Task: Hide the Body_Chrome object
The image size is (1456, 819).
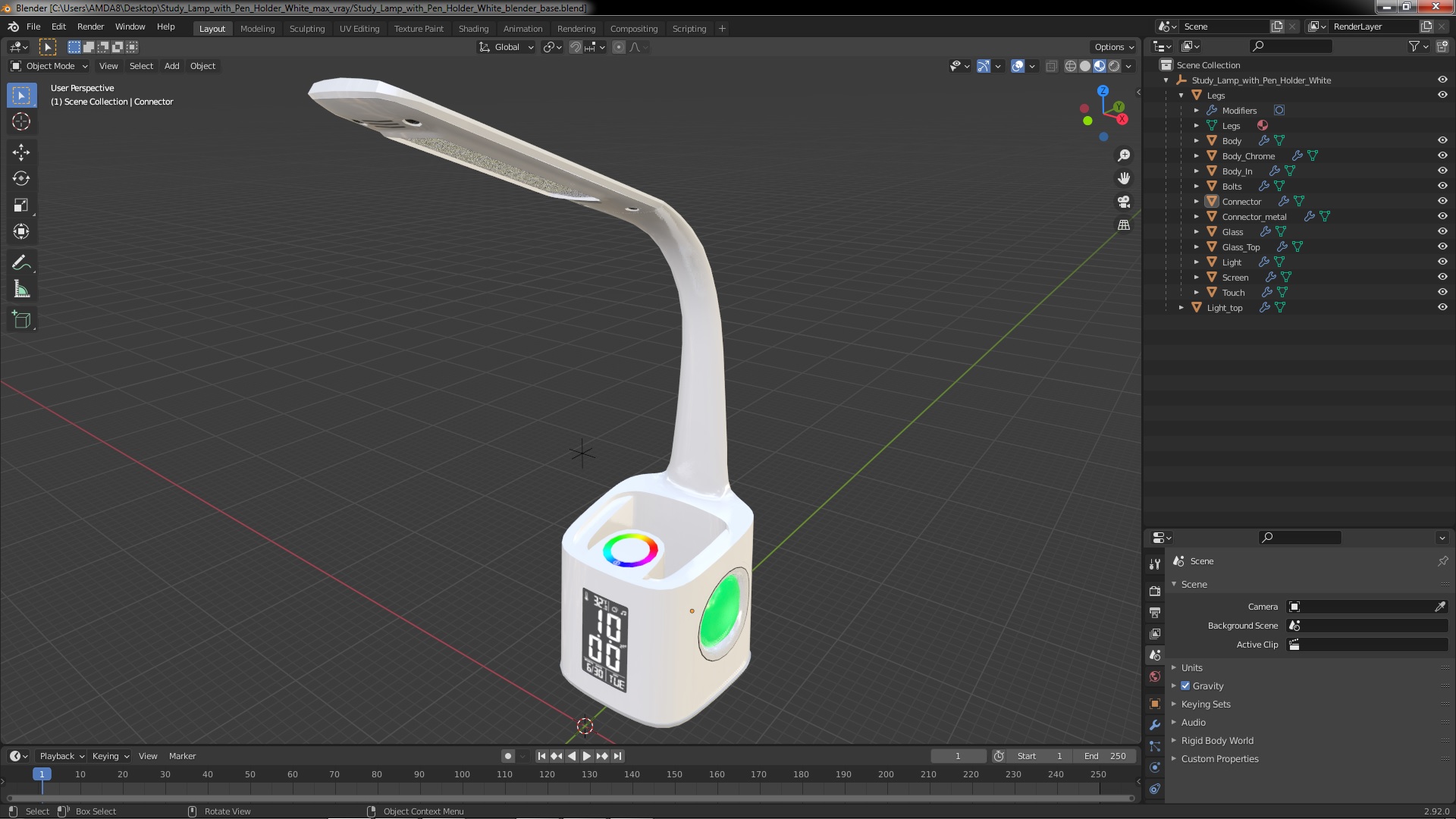Action: (1442, 155)
